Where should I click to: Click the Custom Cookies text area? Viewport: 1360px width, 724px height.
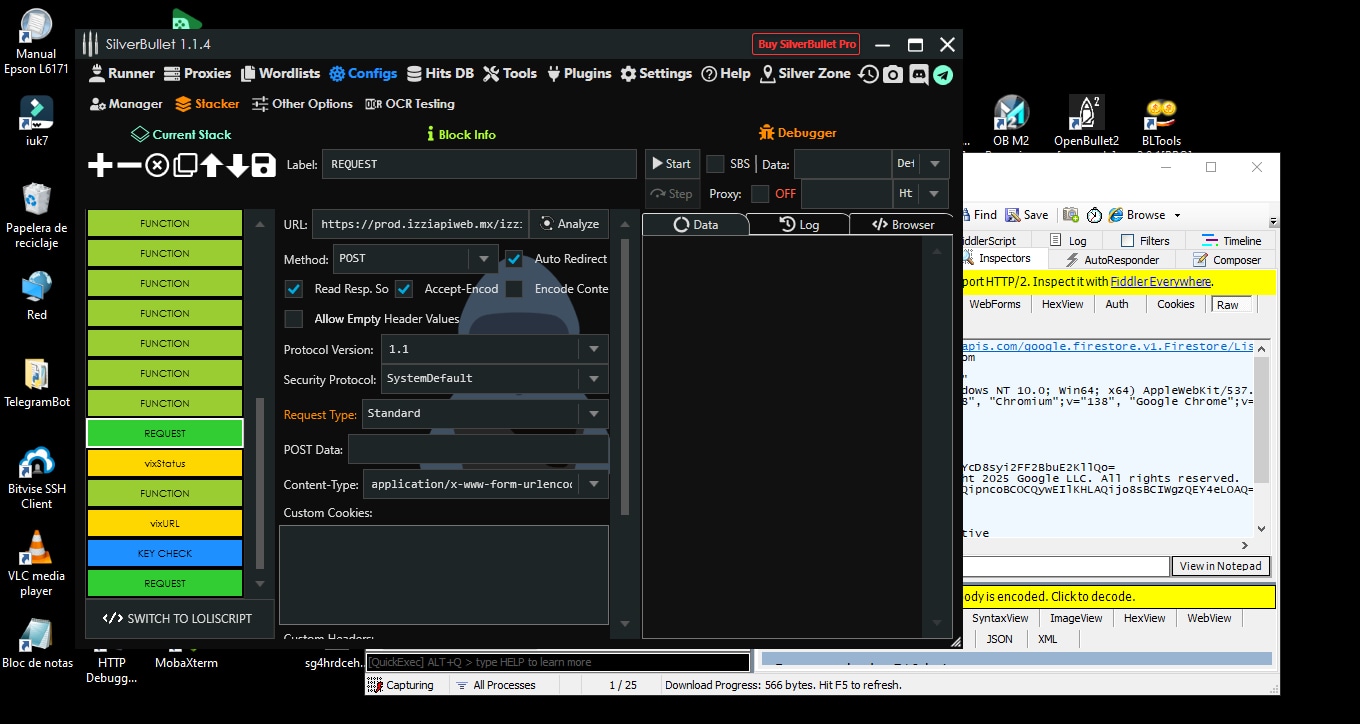point(444,575)
